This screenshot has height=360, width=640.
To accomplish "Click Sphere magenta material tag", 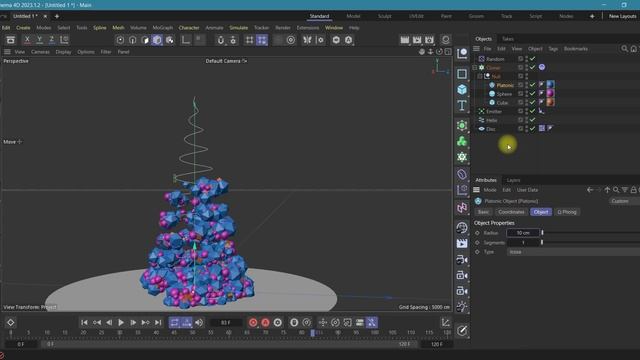I will point(550,93).
